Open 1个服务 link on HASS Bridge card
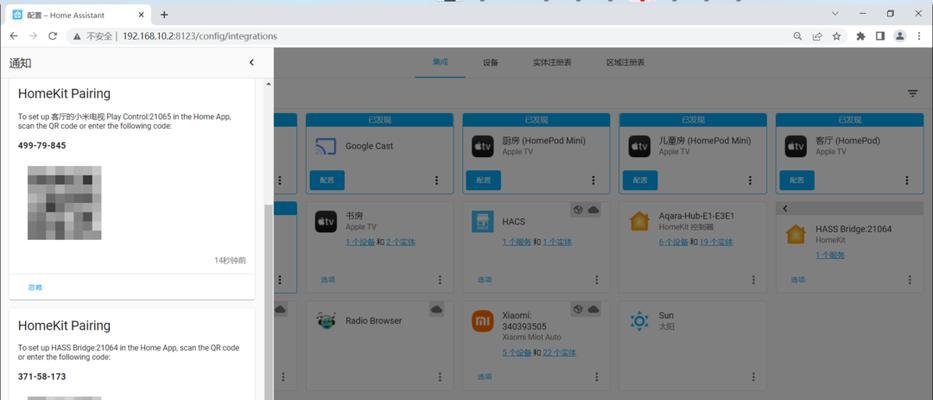This screenshot has height=400, width=933. tap(830, 255)
